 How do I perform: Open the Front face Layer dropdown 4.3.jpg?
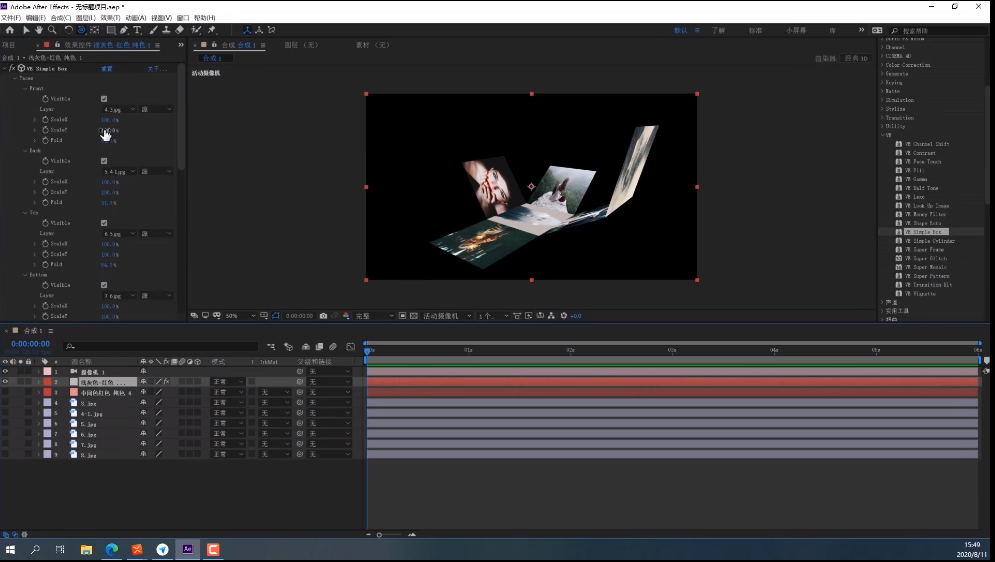coord(118,109)
